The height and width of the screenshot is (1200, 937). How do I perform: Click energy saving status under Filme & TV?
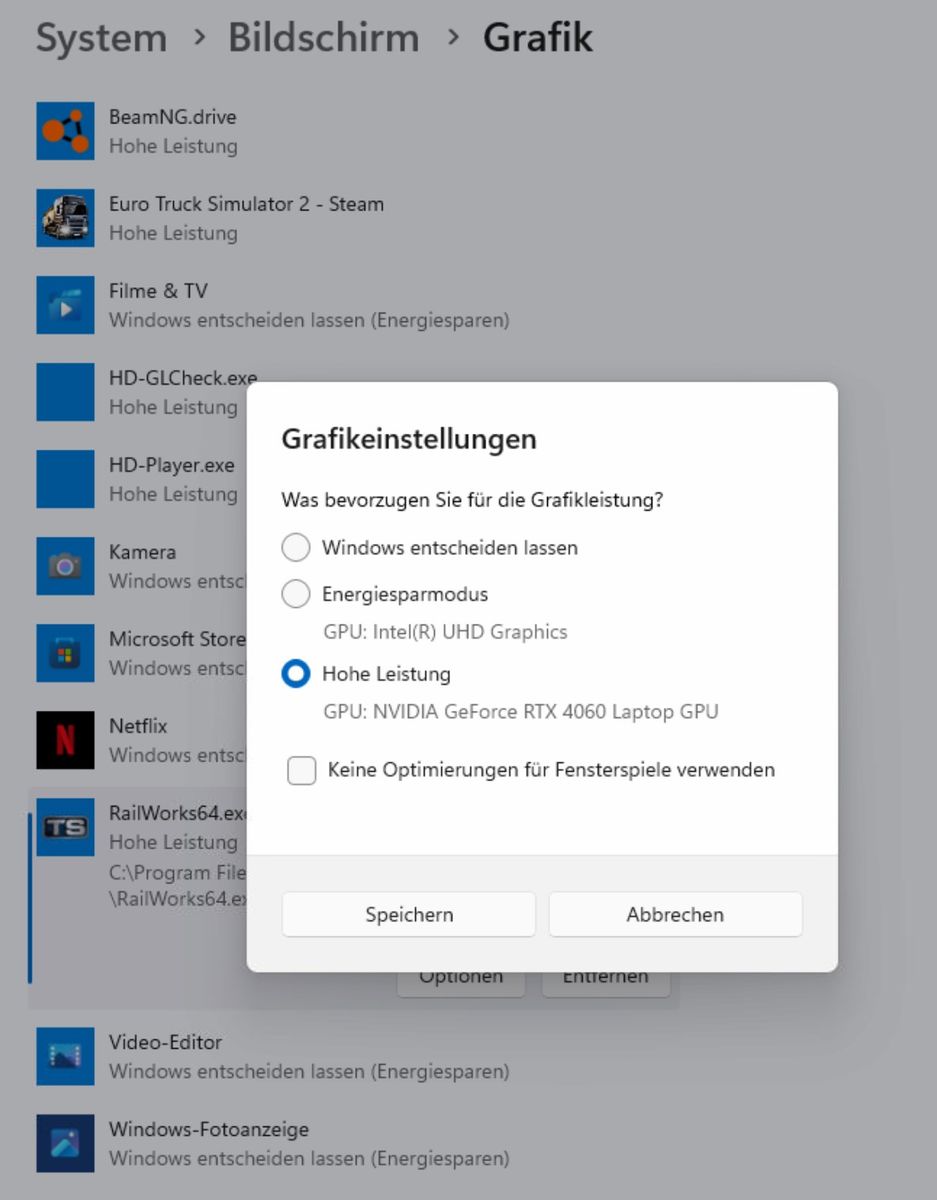(309, 321)
